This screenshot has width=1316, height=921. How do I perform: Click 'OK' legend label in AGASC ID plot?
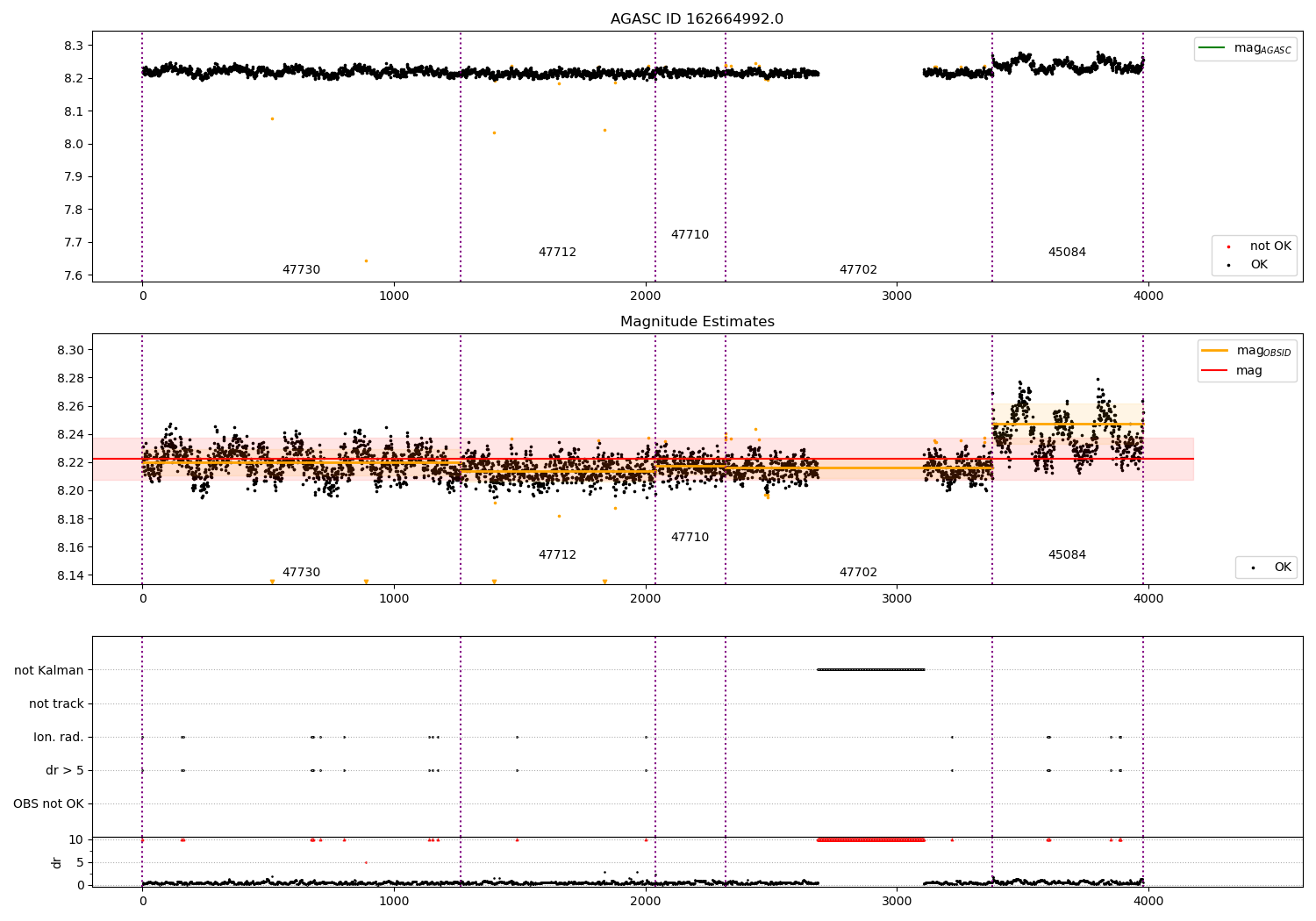pos(1259,265)
